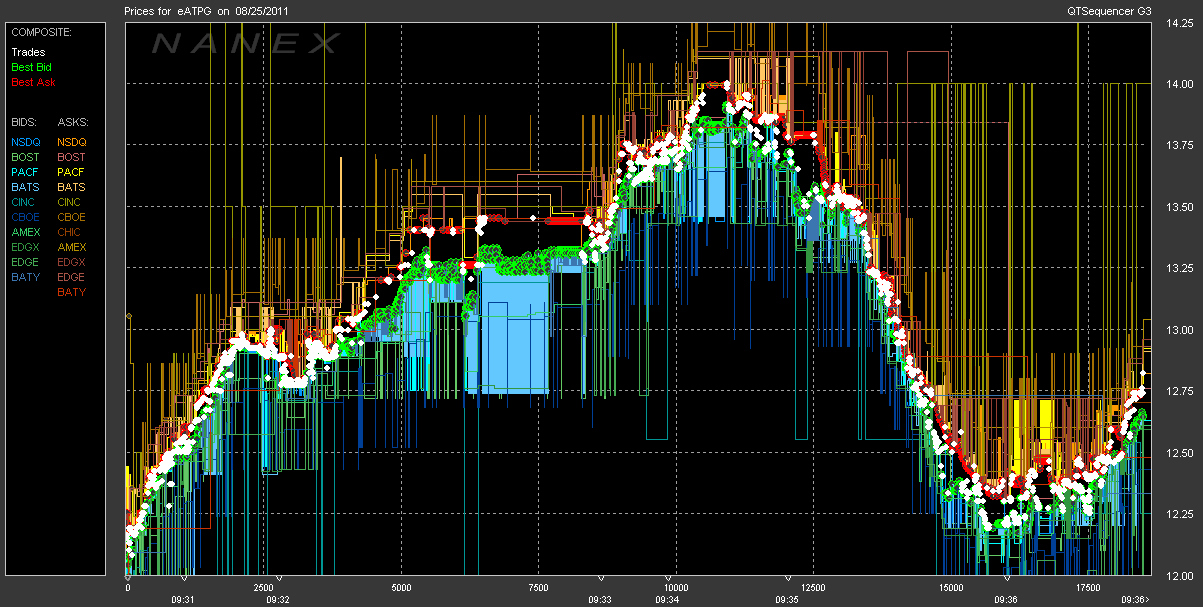Click BOST in the BIDS legend column
The height and width of the screenshot is (607, 1203).
(25, 157)
